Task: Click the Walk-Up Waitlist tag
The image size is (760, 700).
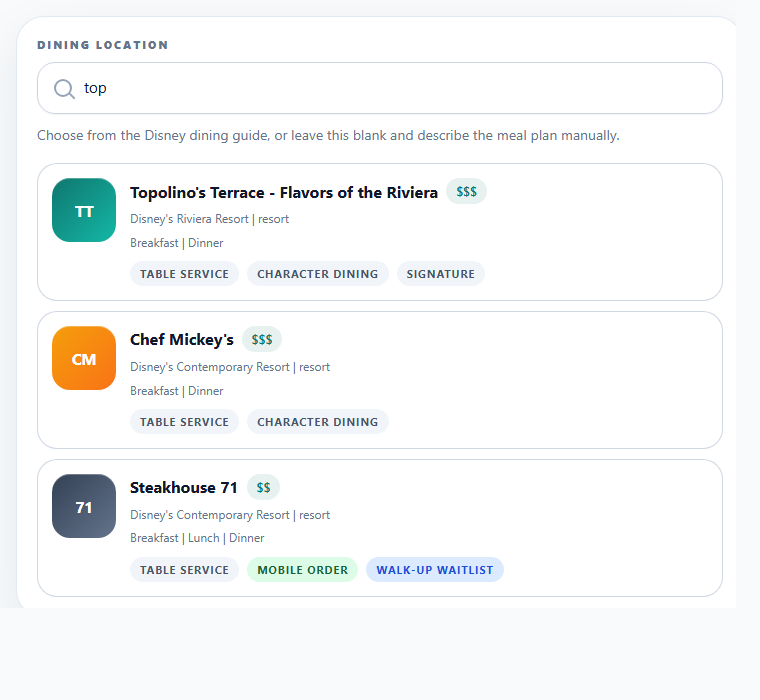Action: click(x=435, y=570)
